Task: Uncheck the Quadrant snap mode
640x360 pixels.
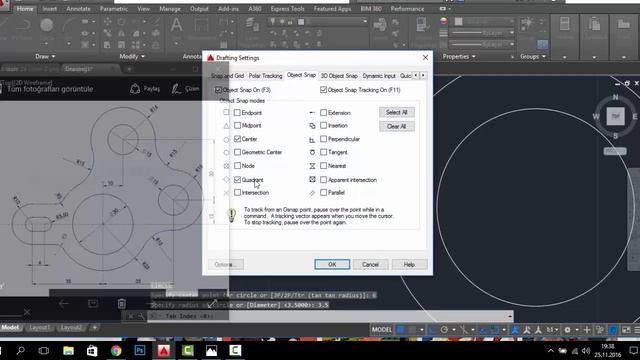Action: [237, 180]
